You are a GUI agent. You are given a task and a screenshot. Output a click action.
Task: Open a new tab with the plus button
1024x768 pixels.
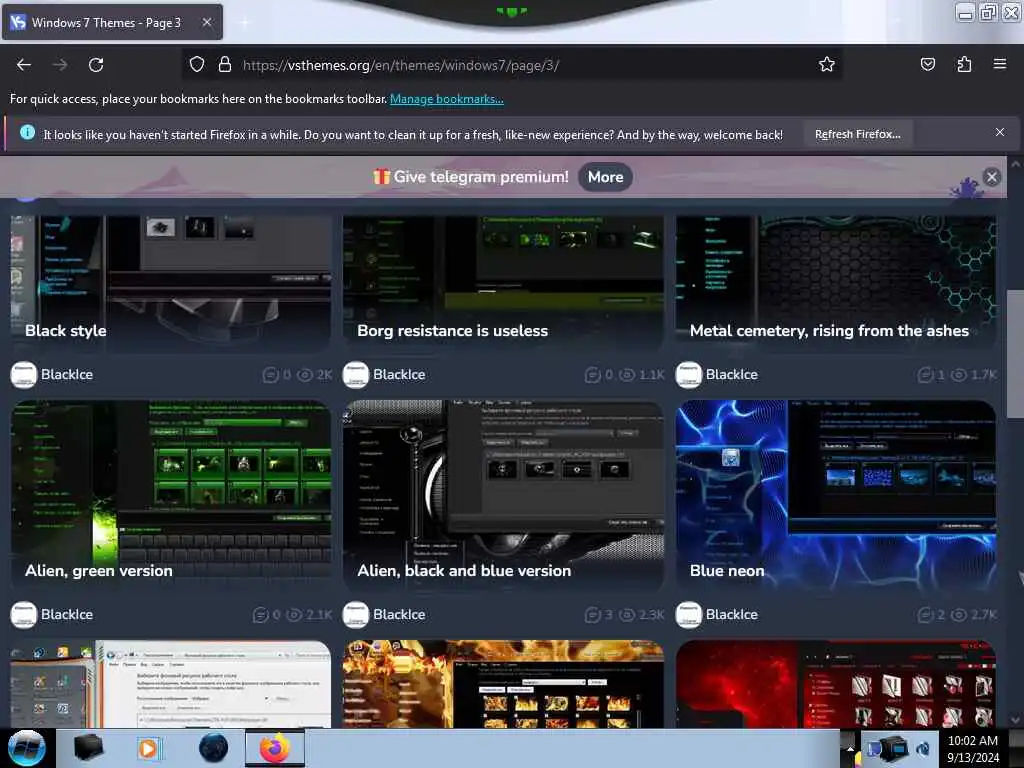245,23
